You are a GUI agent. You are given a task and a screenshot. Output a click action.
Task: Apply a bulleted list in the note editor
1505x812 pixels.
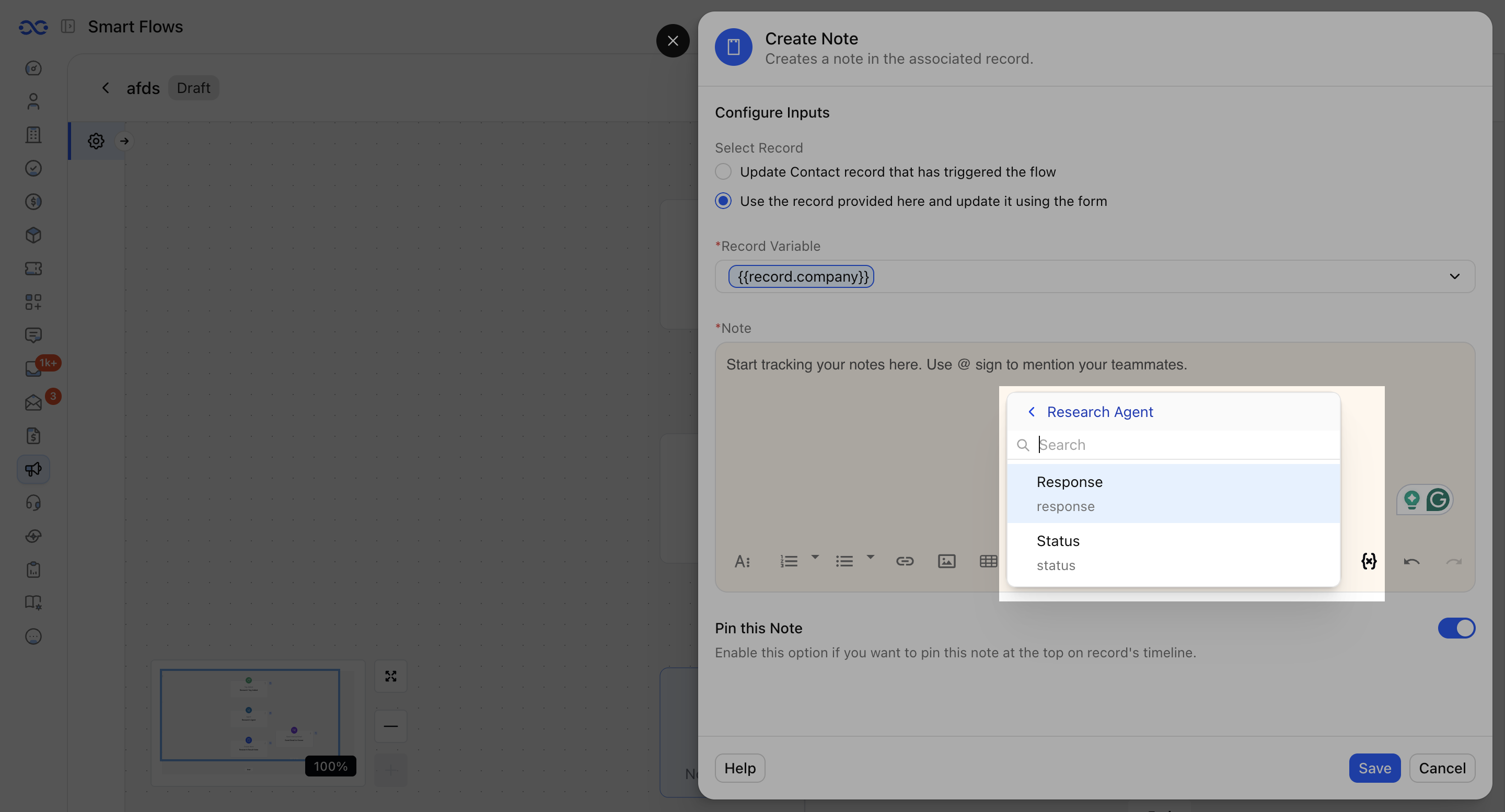(844, 561)
